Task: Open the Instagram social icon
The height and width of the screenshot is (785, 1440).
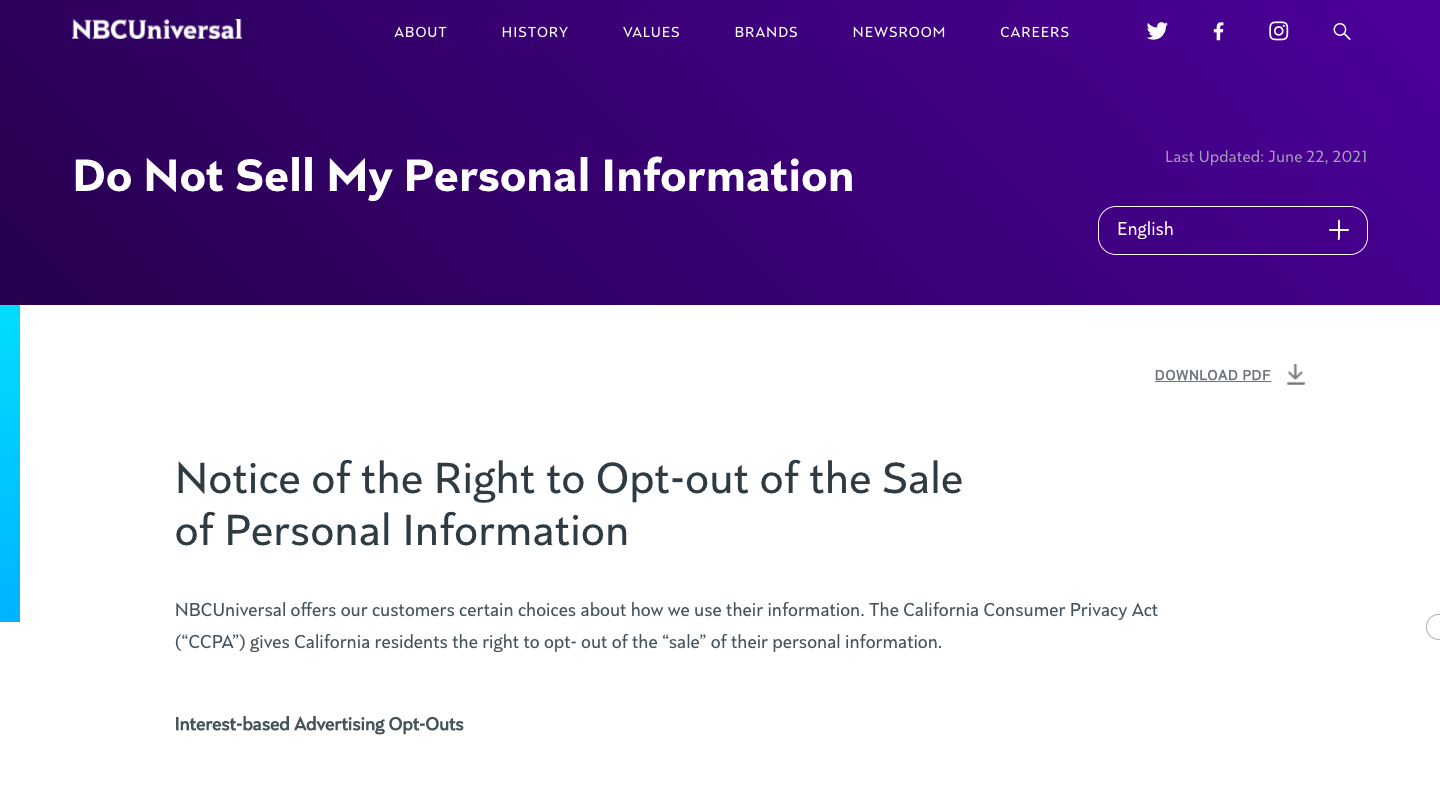Action: click(1278, 31)
